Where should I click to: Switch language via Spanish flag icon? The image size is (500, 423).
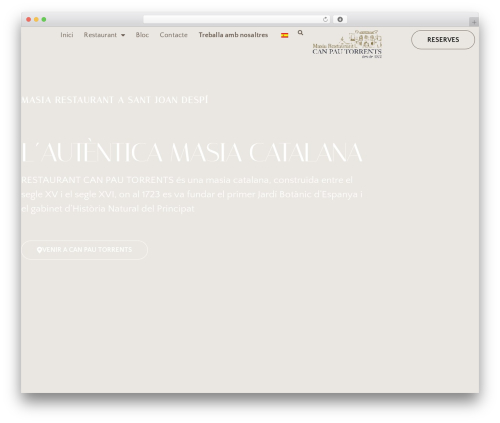coord(284,35)
